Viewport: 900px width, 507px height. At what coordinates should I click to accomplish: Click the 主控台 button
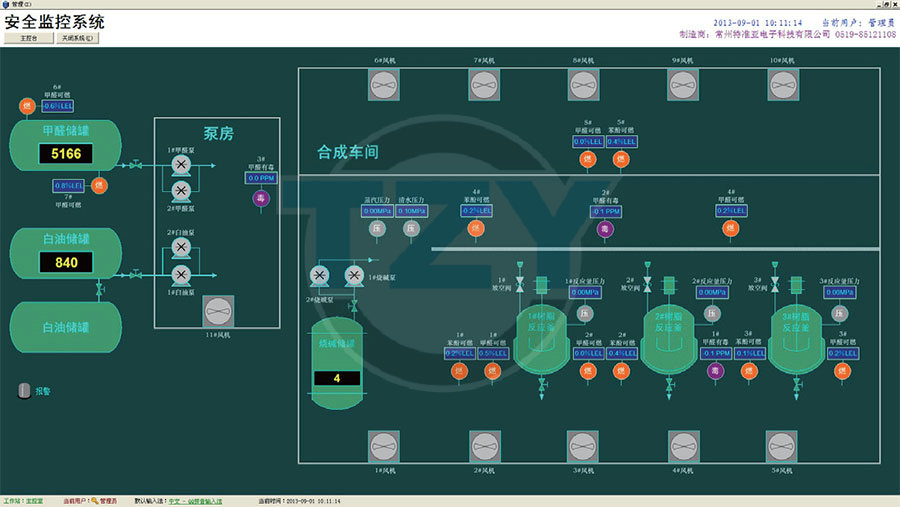click(29, 38)
